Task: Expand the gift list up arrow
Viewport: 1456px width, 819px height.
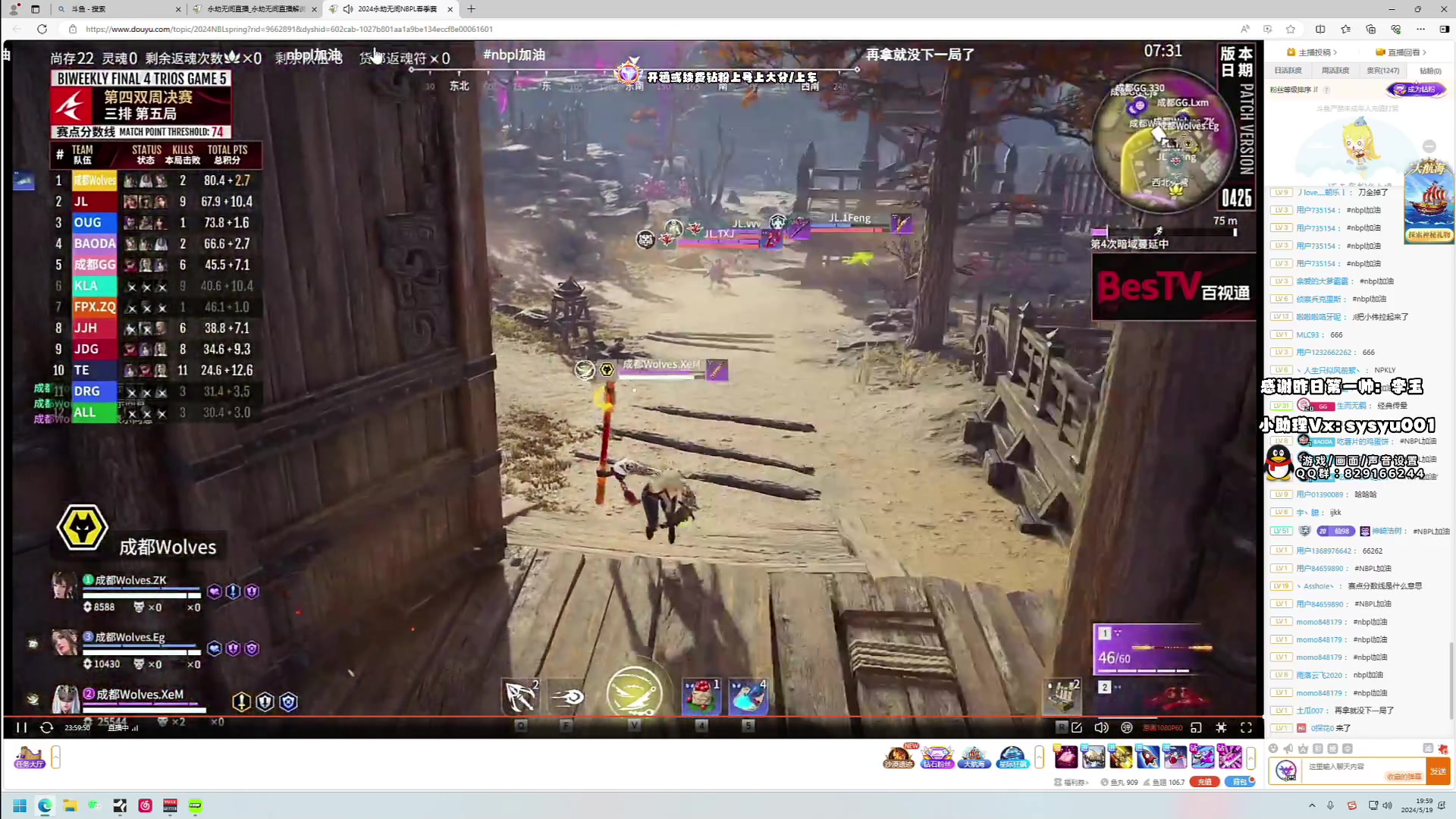Action: tap(1250, 757)
